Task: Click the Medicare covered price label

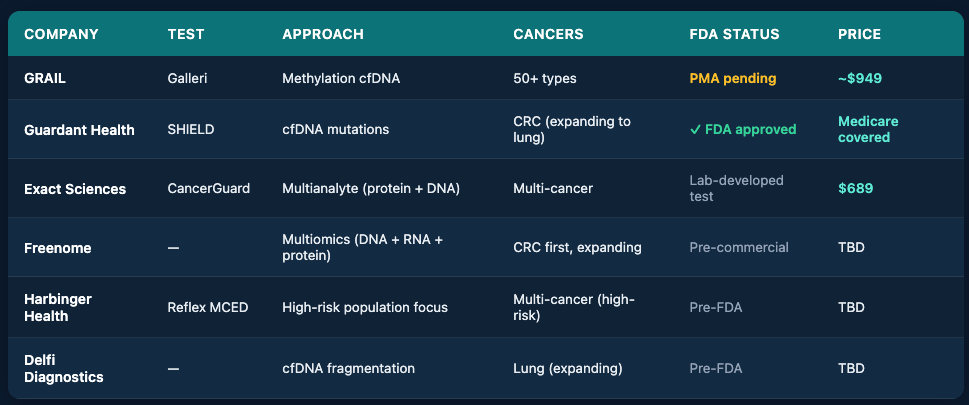Action: pos(868,129)
